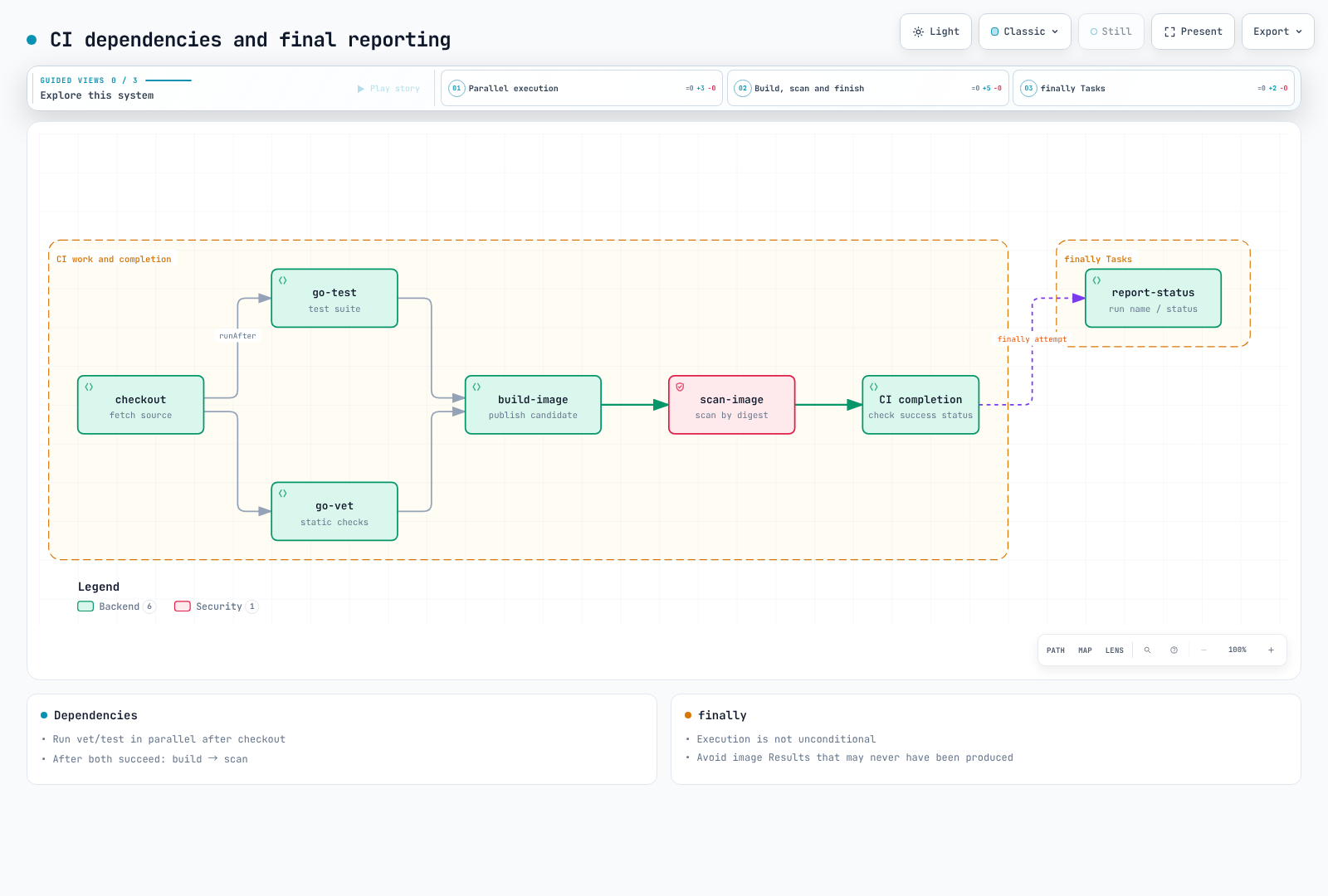Click the finally Tasks group label
This screenshot has width=1328, height=896.
click(x=1097, y=260)
